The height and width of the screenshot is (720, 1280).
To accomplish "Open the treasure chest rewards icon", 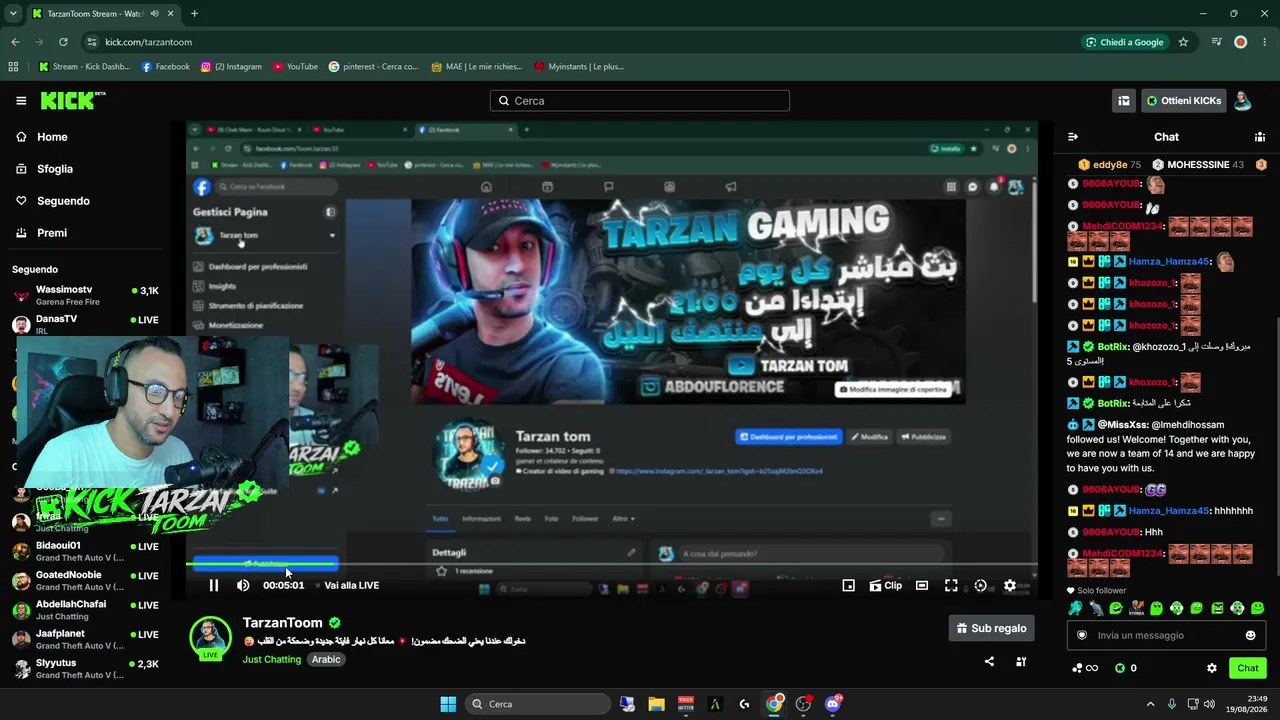I will (x=1124, y=101).
